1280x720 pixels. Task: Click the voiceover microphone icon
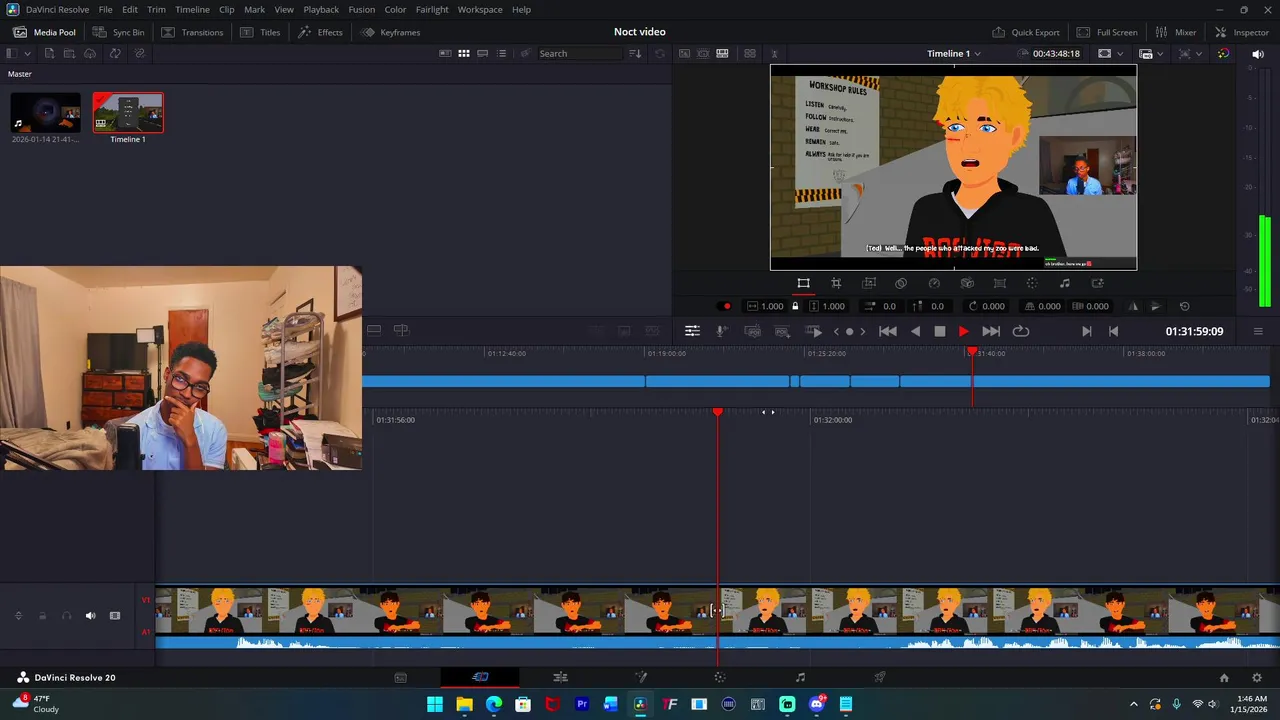click(x=722, y=331)
